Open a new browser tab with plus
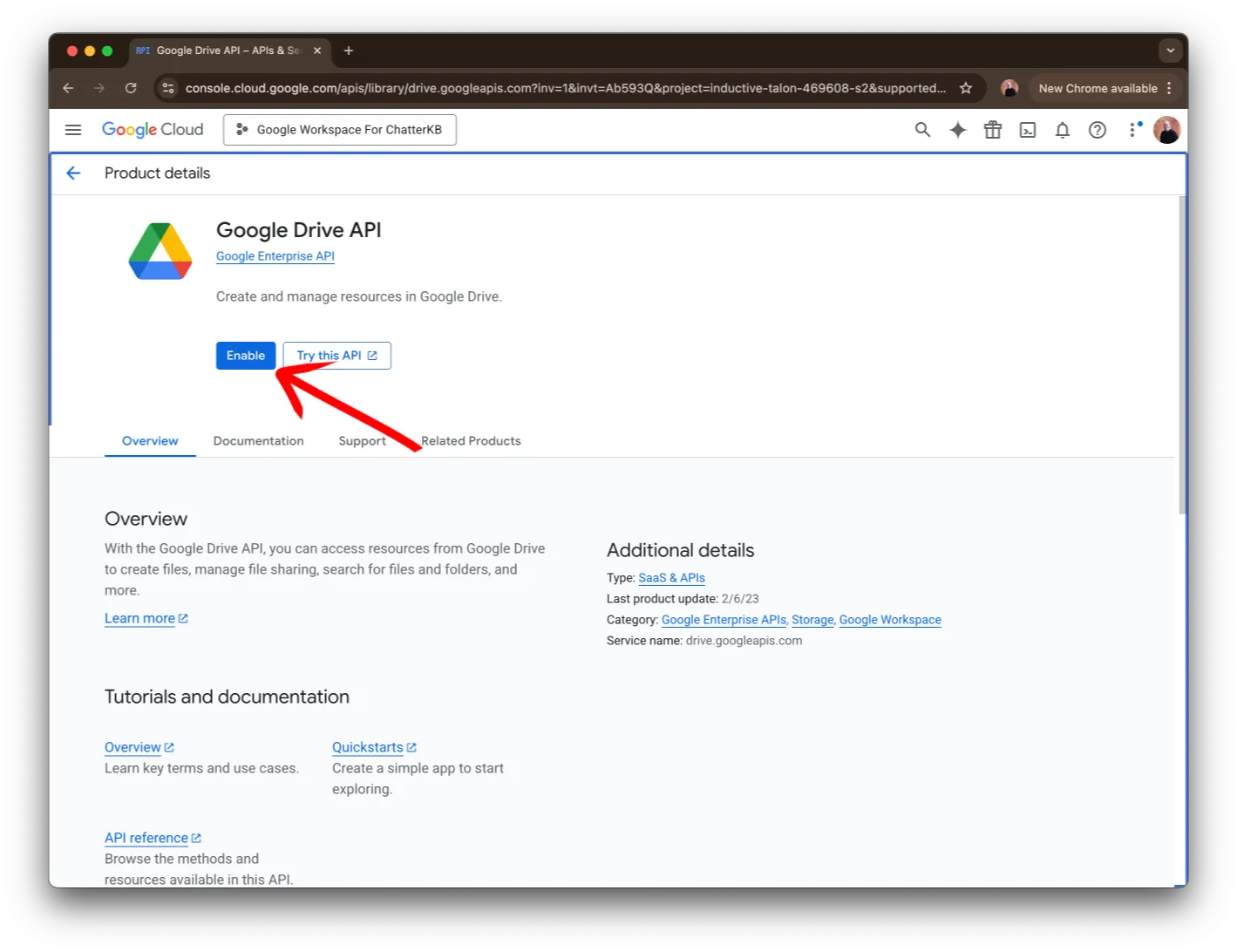This screenshot has width=1237, height=952. pyautogui.click(x=349, y=51)
